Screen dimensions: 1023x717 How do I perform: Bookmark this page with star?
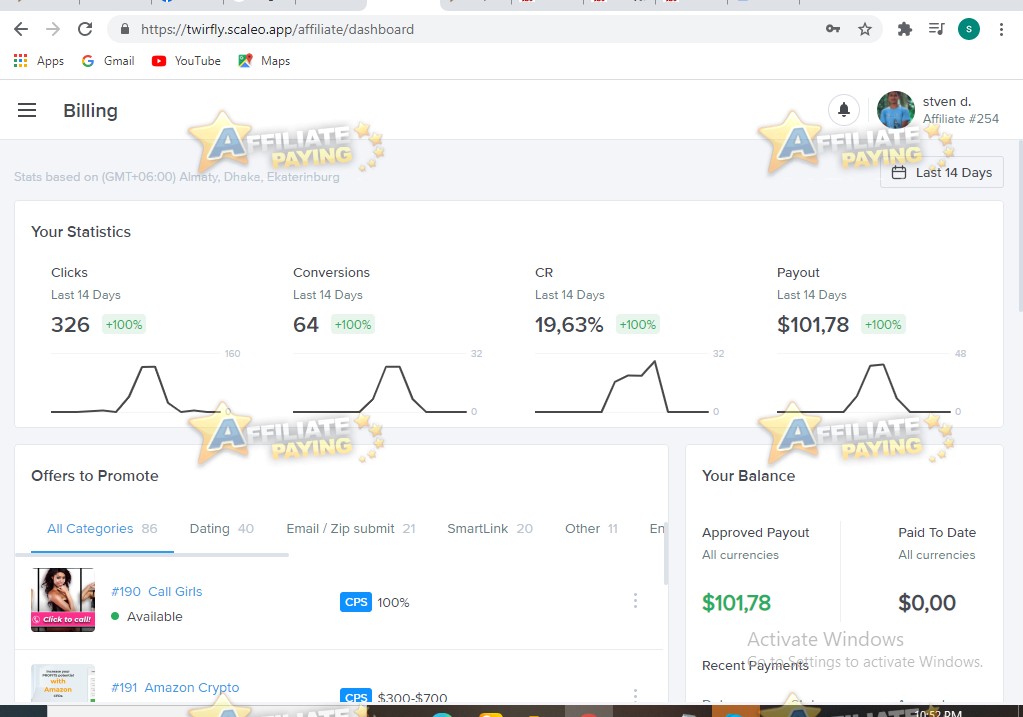(x=864, y=29)
